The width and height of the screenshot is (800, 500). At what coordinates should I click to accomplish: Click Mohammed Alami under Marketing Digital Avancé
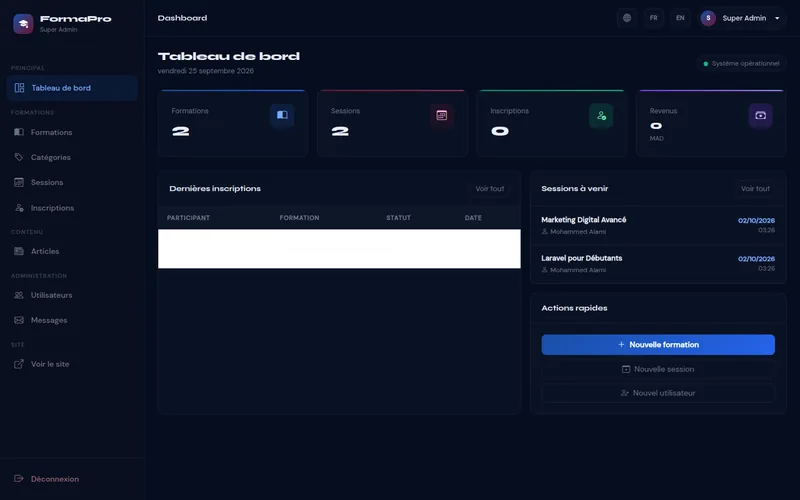point(578,232)
